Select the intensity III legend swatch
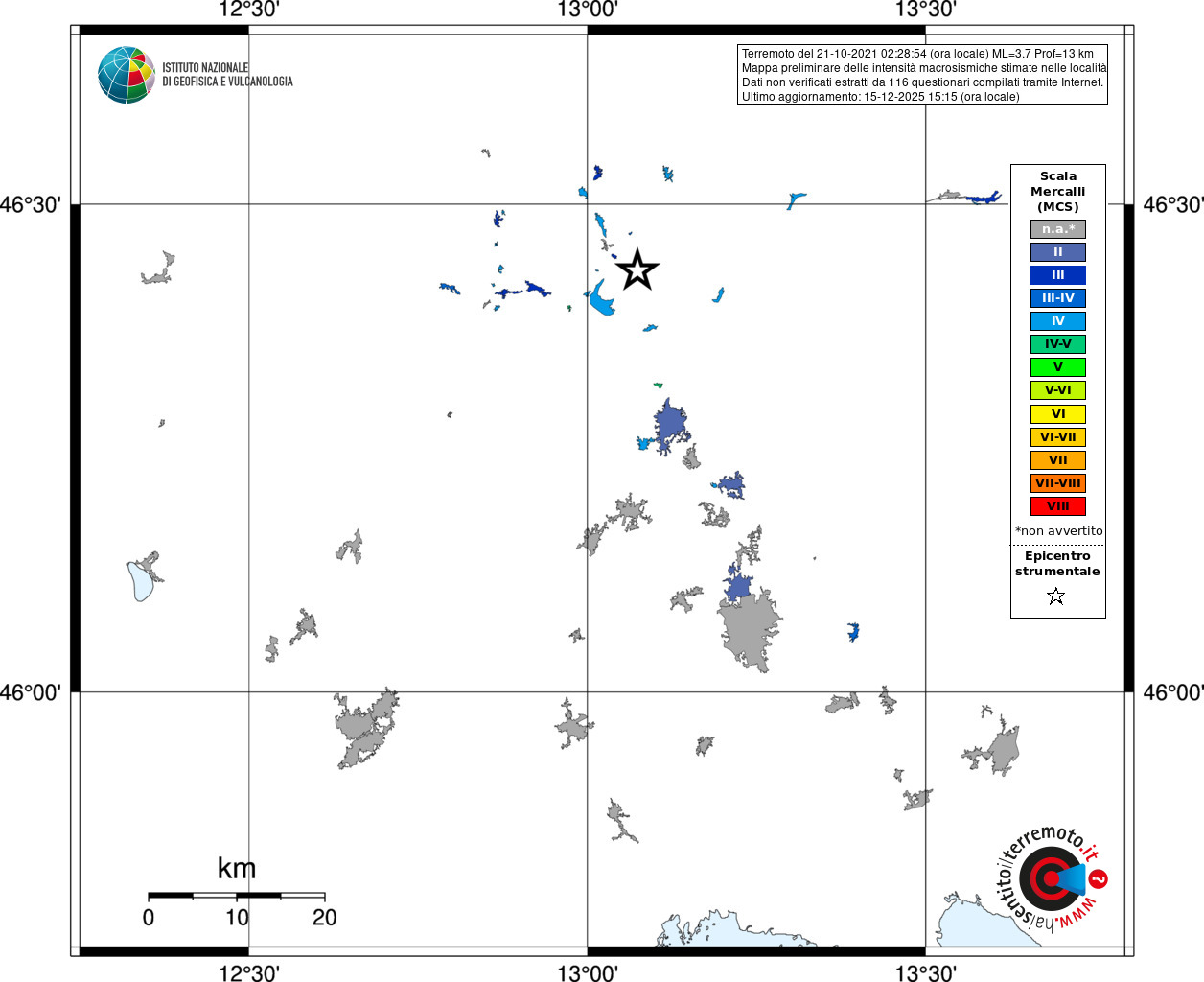 pyautogui.click(x=1058, y=275)
